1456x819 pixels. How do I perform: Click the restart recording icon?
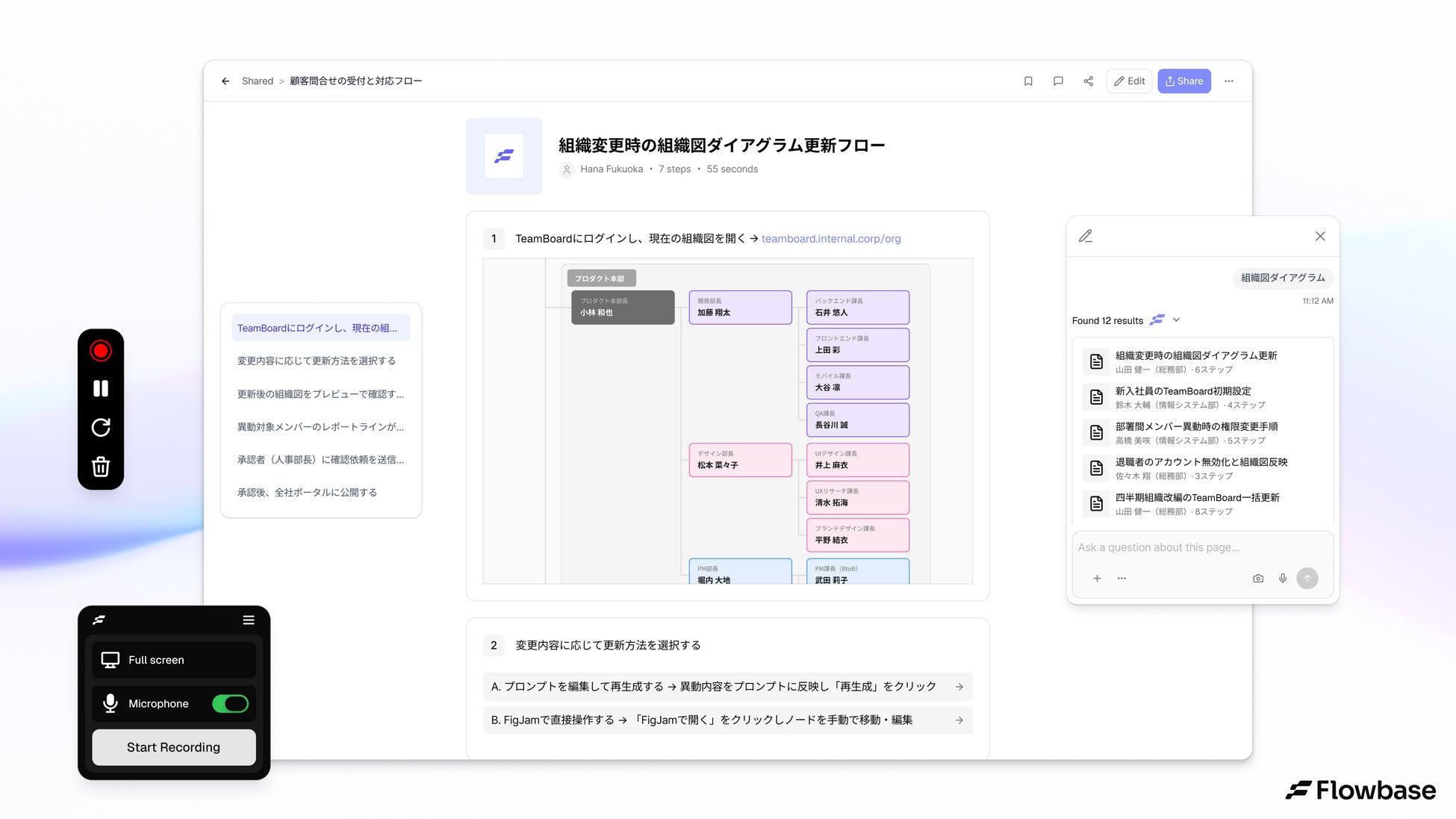pyautogui.click(x=101, y=427)
